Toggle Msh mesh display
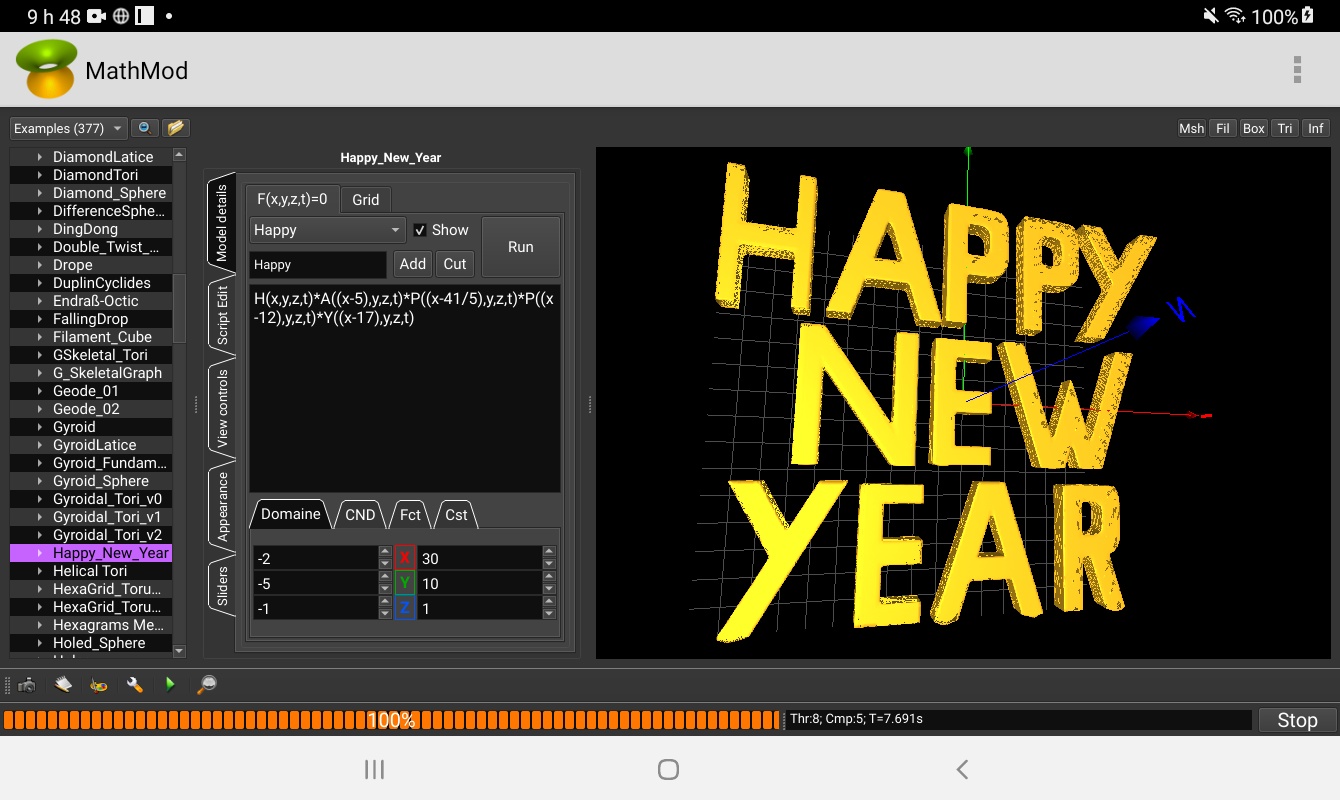The height and width of the screenshot is (800, 1340). [1191, 128]
